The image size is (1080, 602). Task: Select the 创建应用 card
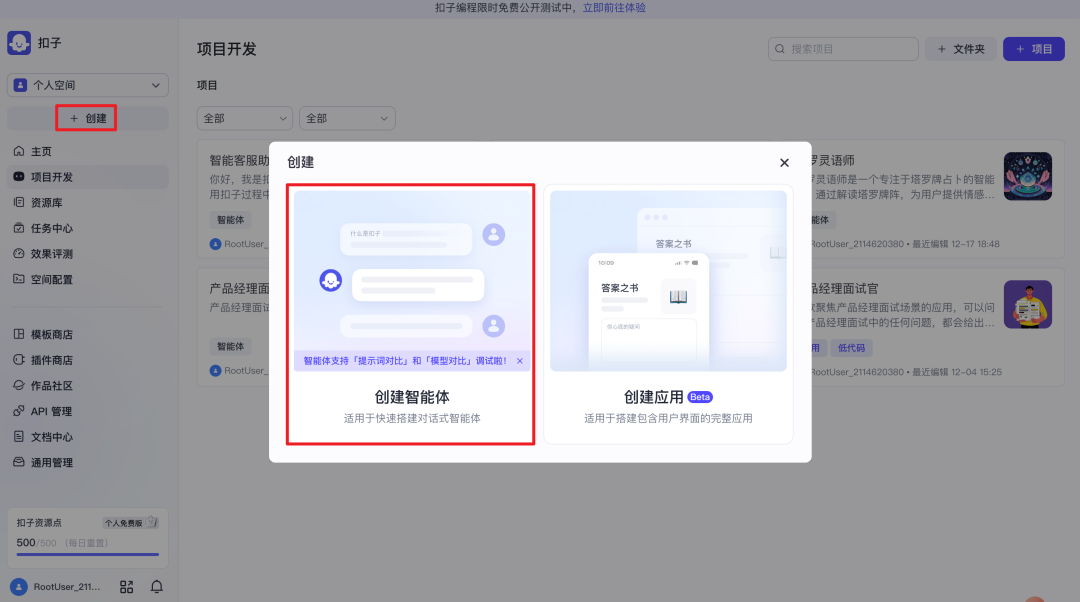tap(668, 314)
